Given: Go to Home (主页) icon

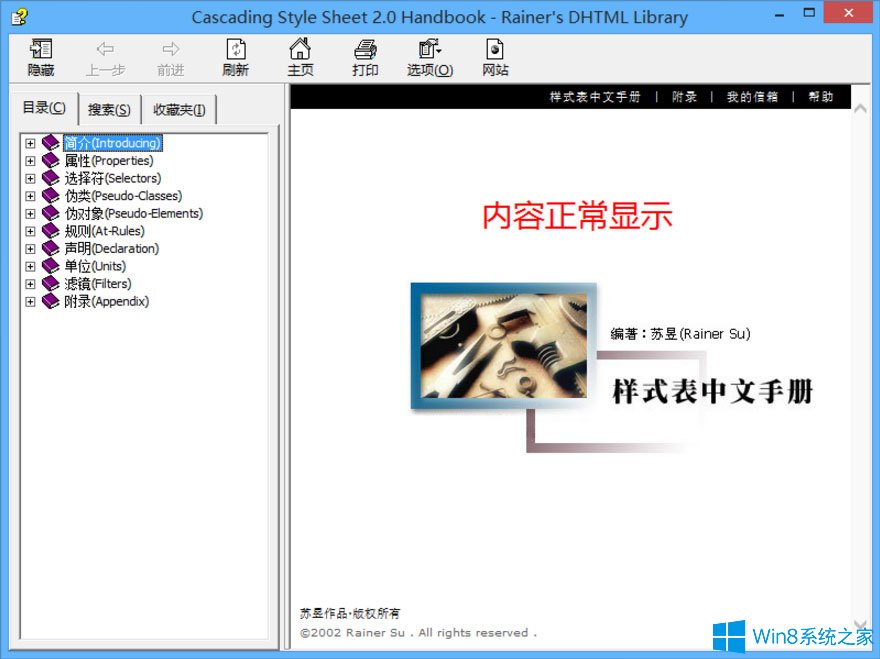Looking at the screenshot, I should (x=300, y=49).
